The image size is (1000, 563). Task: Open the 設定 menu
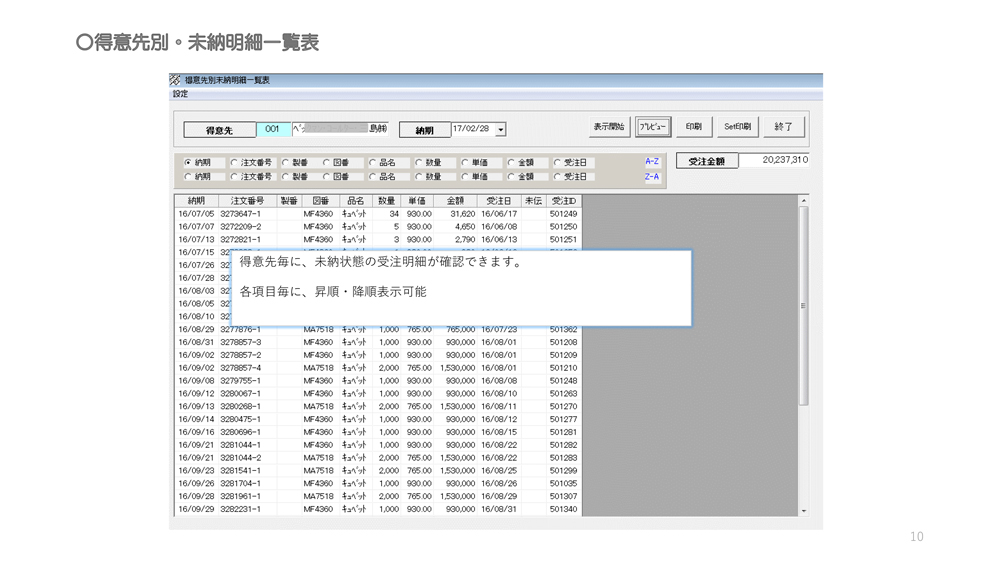click(x=180, y=94)
